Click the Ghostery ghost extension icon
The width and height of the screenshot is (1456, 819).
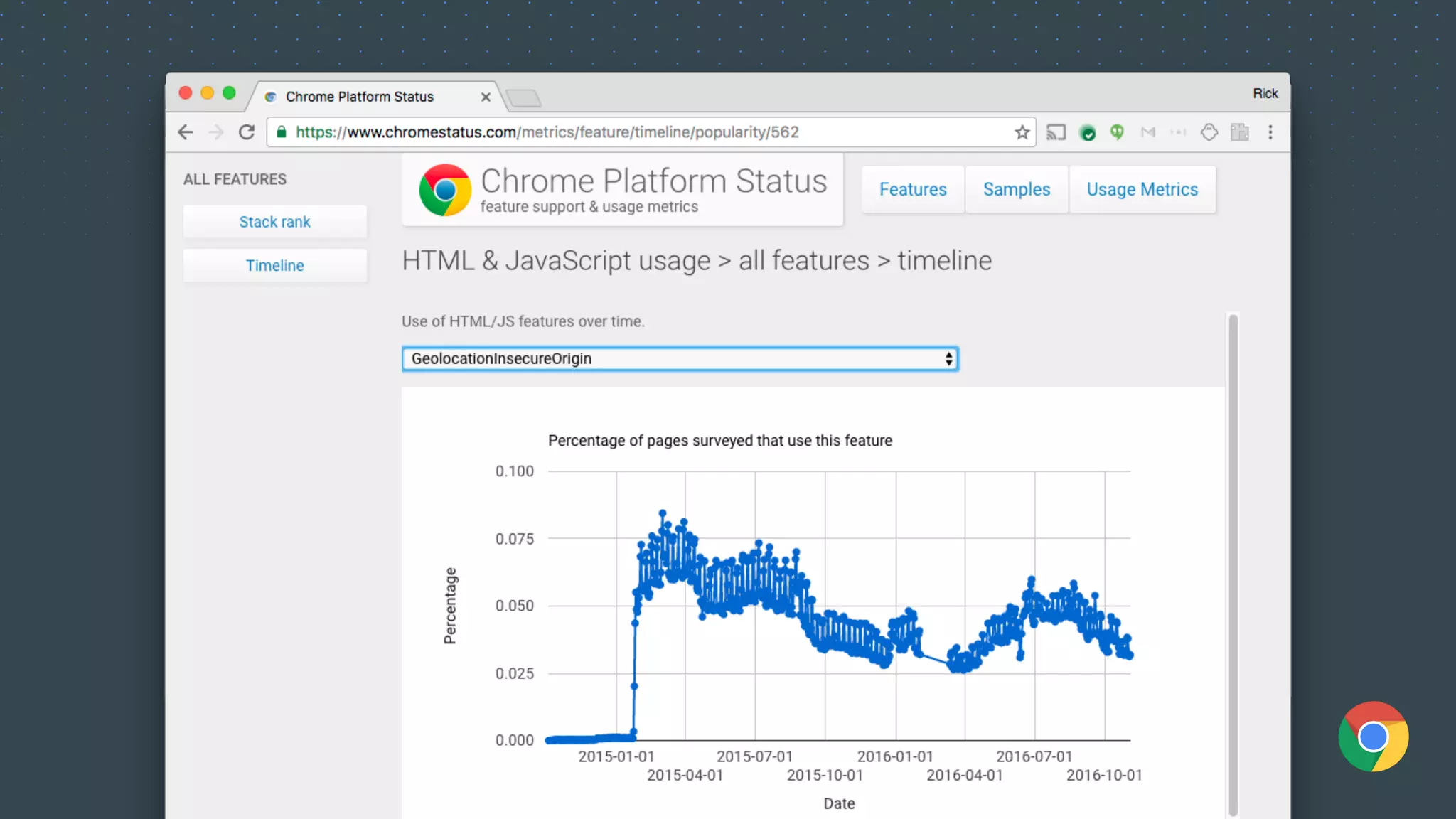click(1209, 132)
